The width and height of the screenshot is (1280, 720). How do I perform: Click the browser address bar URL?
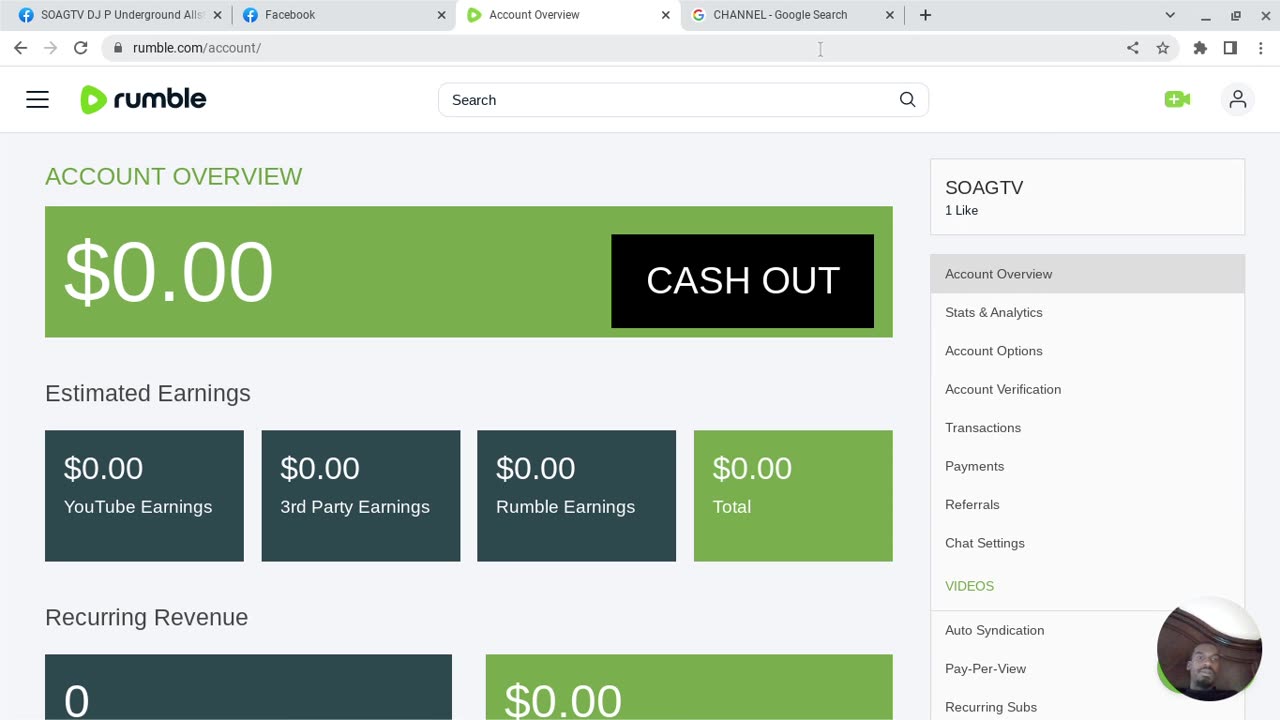(x=197, y=48)
